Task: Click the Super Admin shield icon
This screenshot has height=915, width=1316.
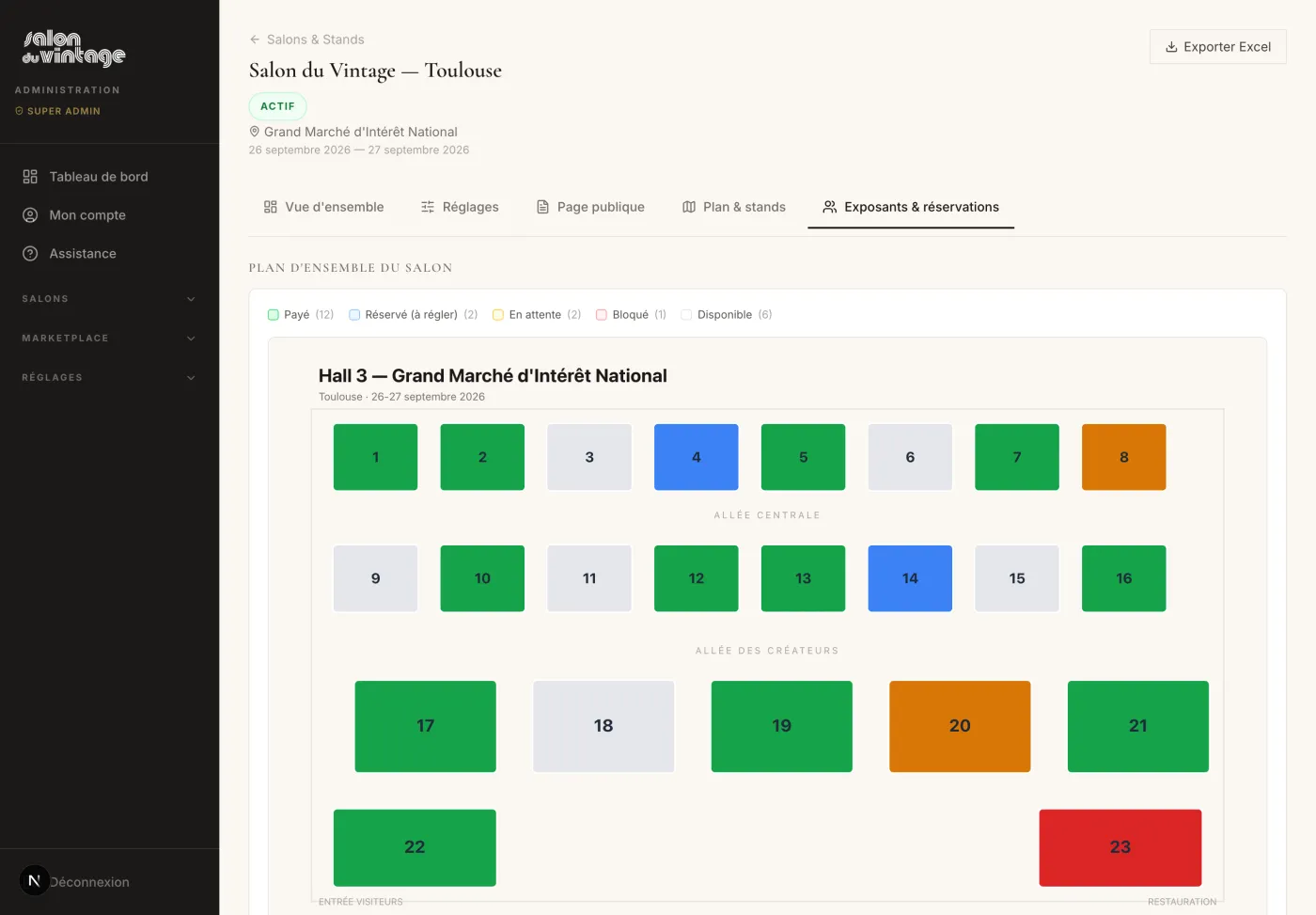Action: pyautogui.click(x=19, y=111)
